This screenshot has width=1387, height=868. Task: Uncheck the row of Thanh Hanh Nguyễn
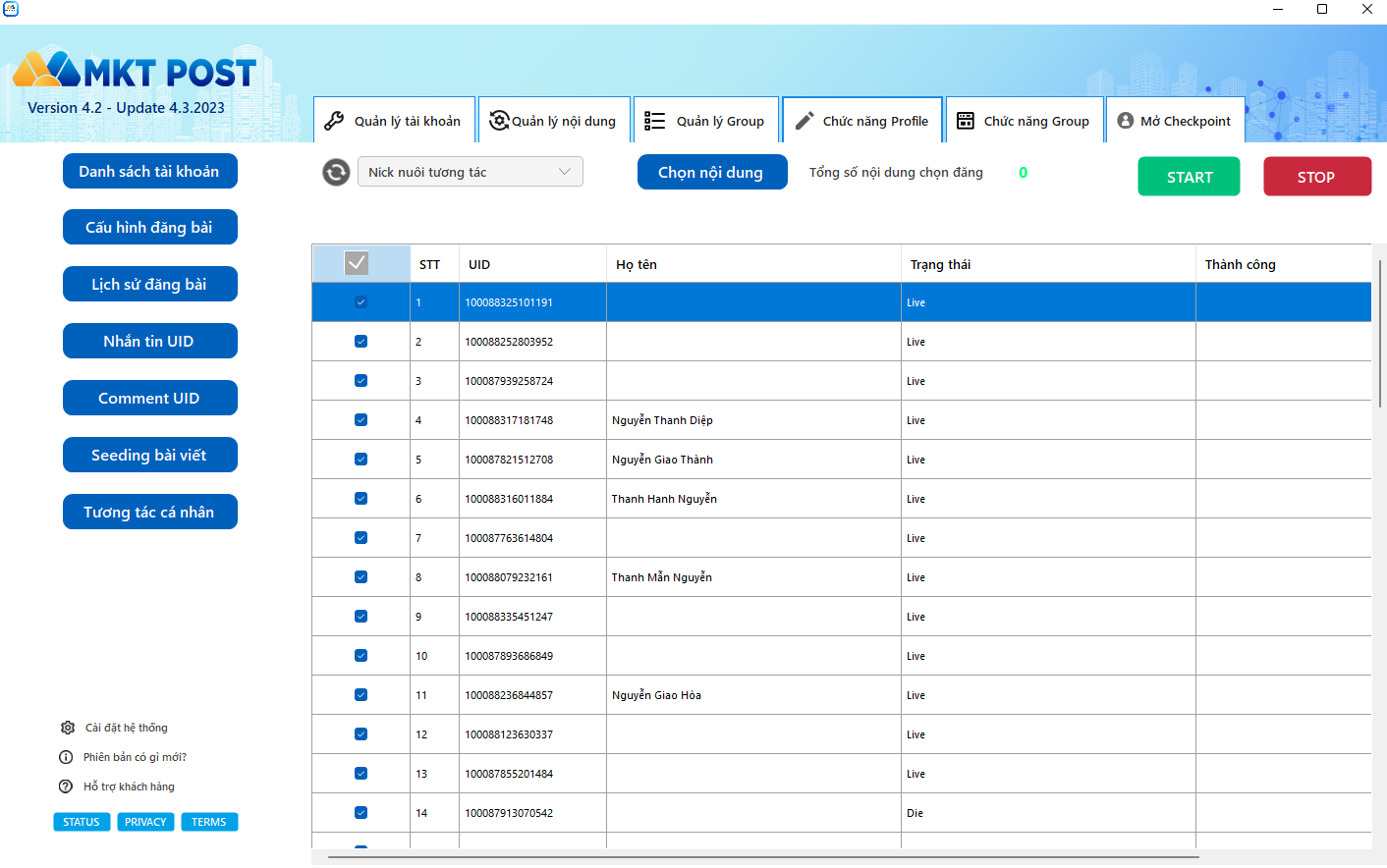pyautogui.click(x=361, y=499)
